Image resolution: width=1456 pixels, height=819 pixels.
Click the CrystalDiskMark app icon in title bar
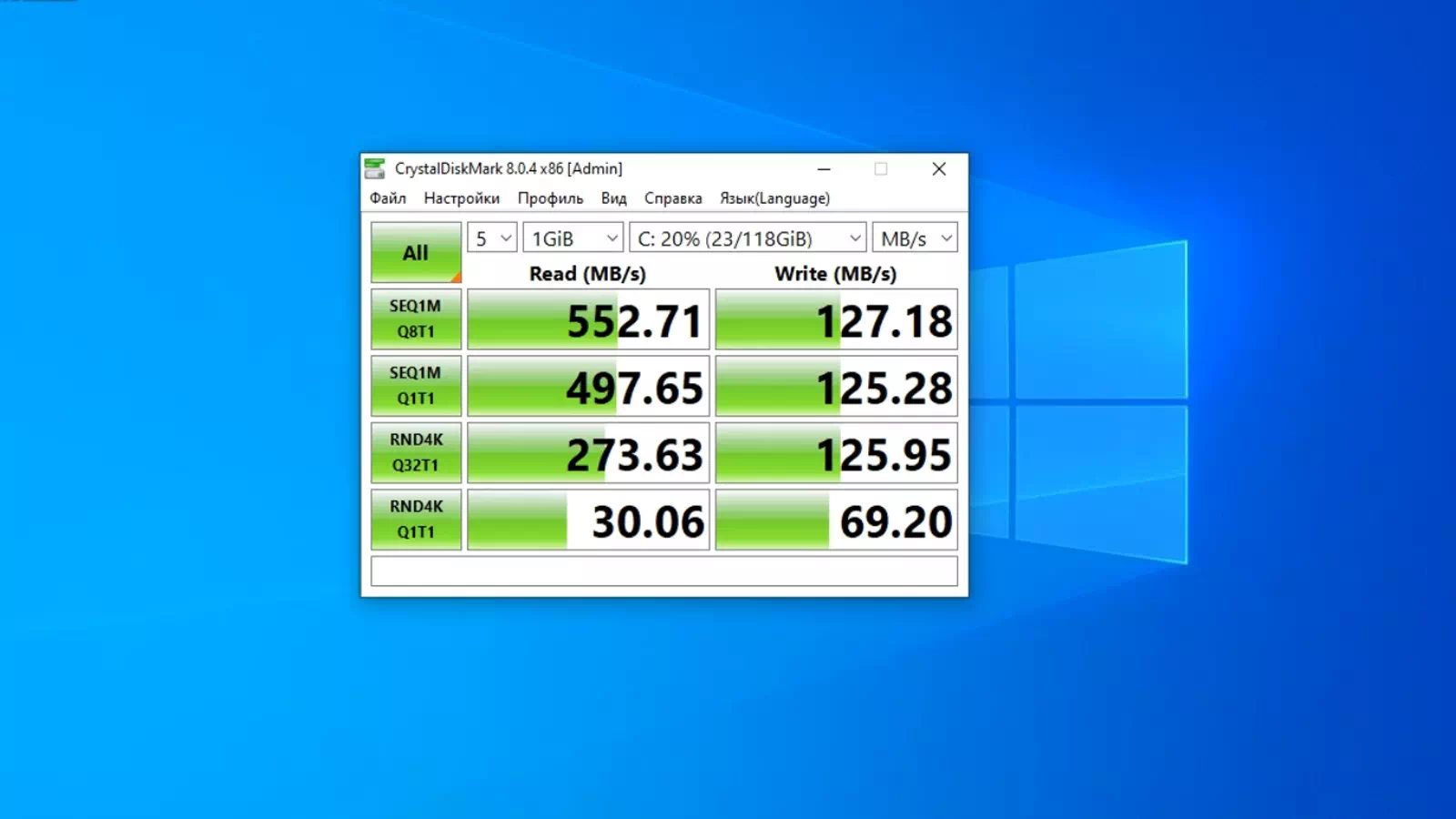pos(374,168)
